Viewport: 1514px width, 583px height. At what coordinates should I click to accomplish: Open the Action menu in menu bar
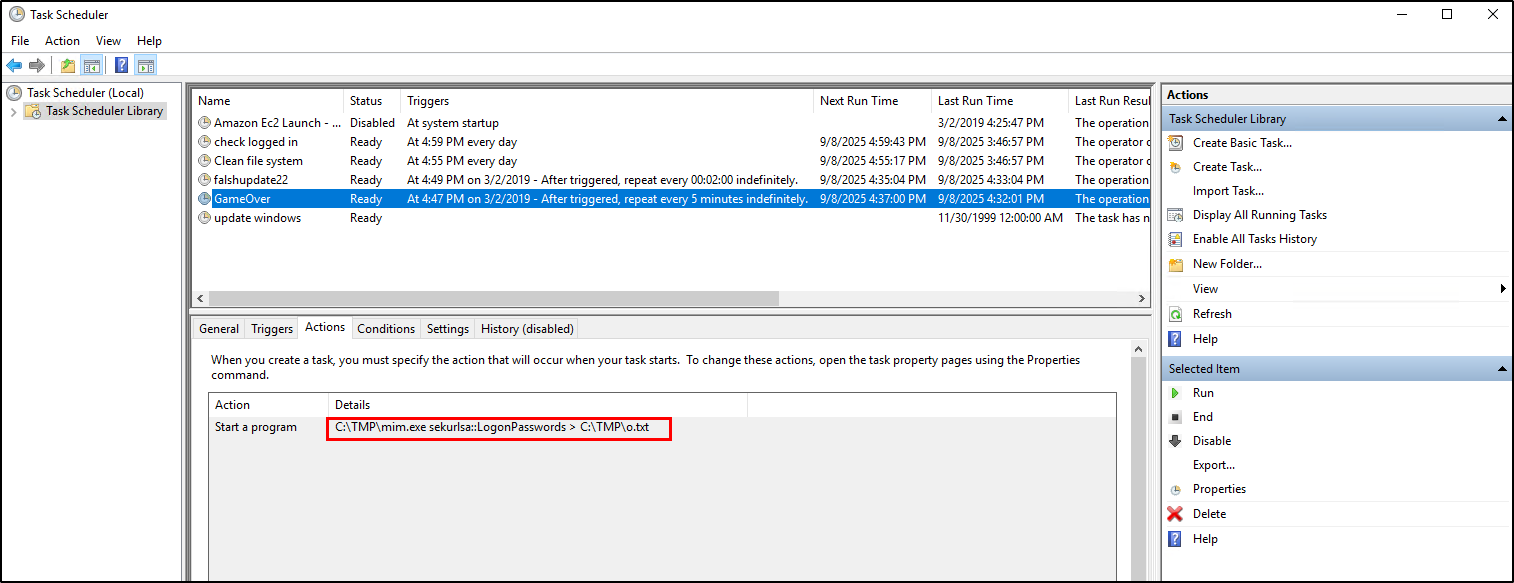62,41
